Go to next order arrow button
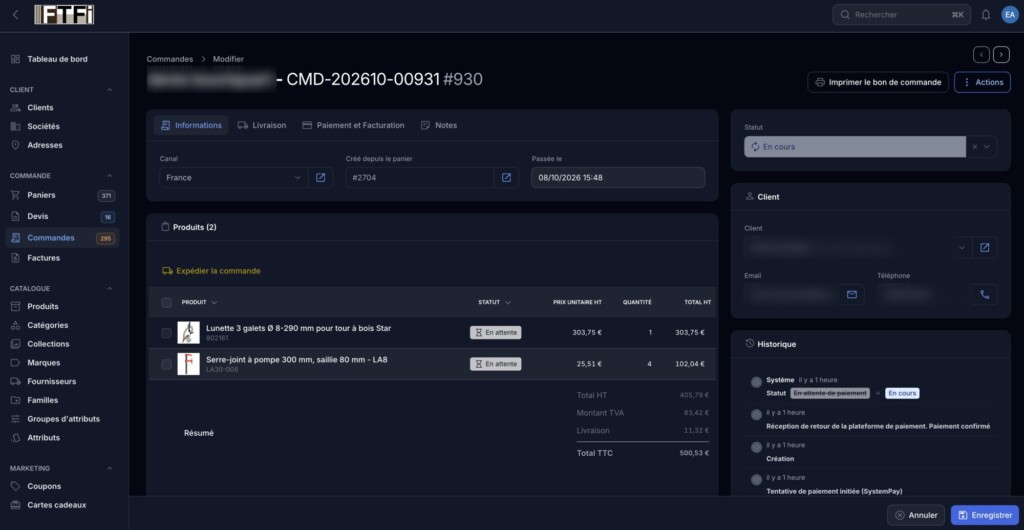The height and width of the screenshot is (530, 1024). [1001, 55]
